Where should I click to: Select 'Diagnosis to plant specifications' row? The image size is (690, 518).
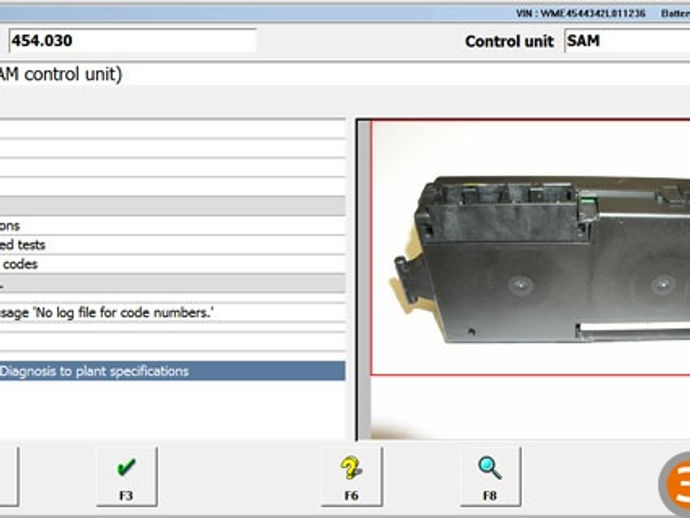(172, 371)
